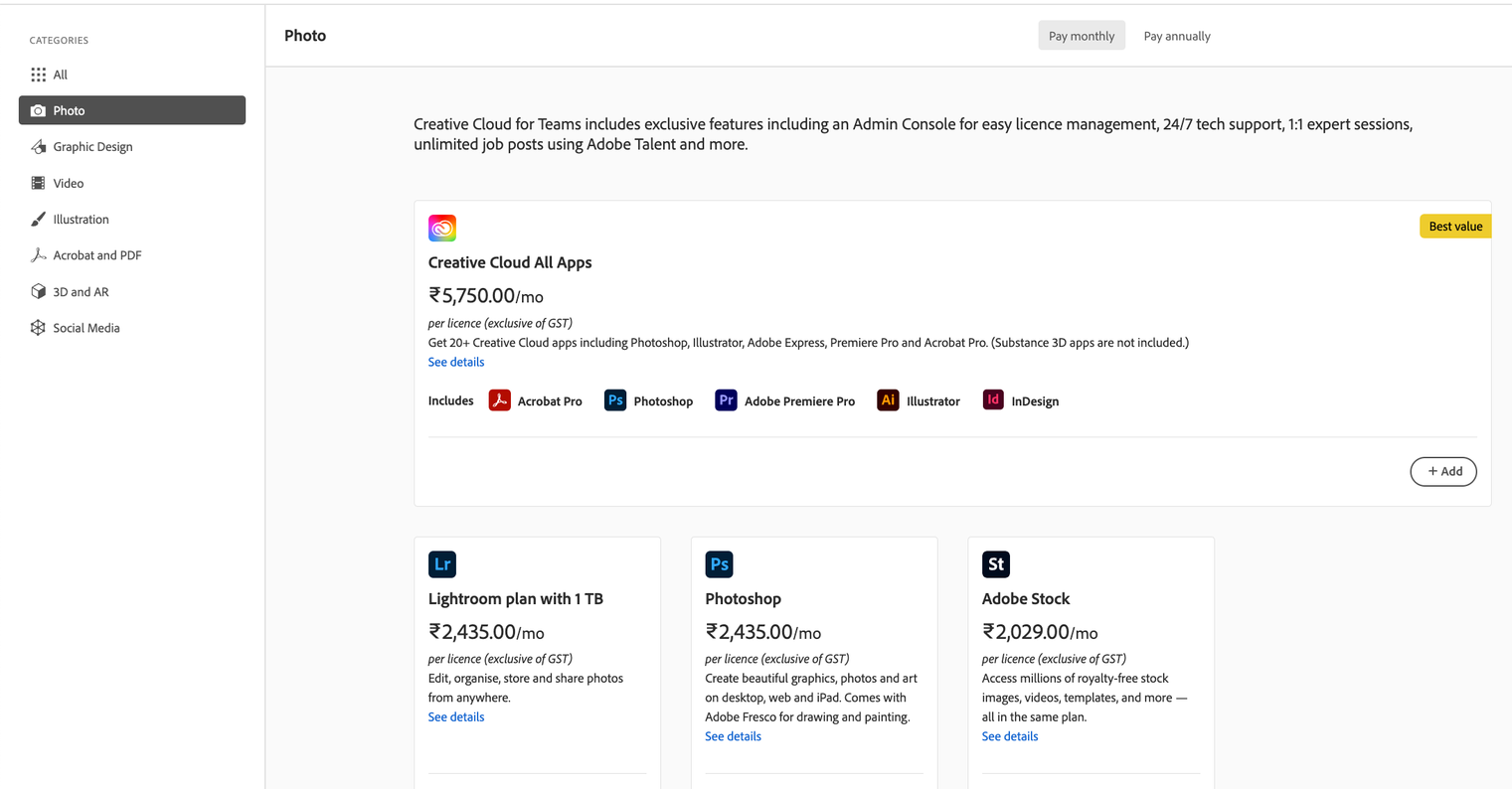
Task: Click the Adobe Premiere Pro icon
Action: [x=726, y=400]
